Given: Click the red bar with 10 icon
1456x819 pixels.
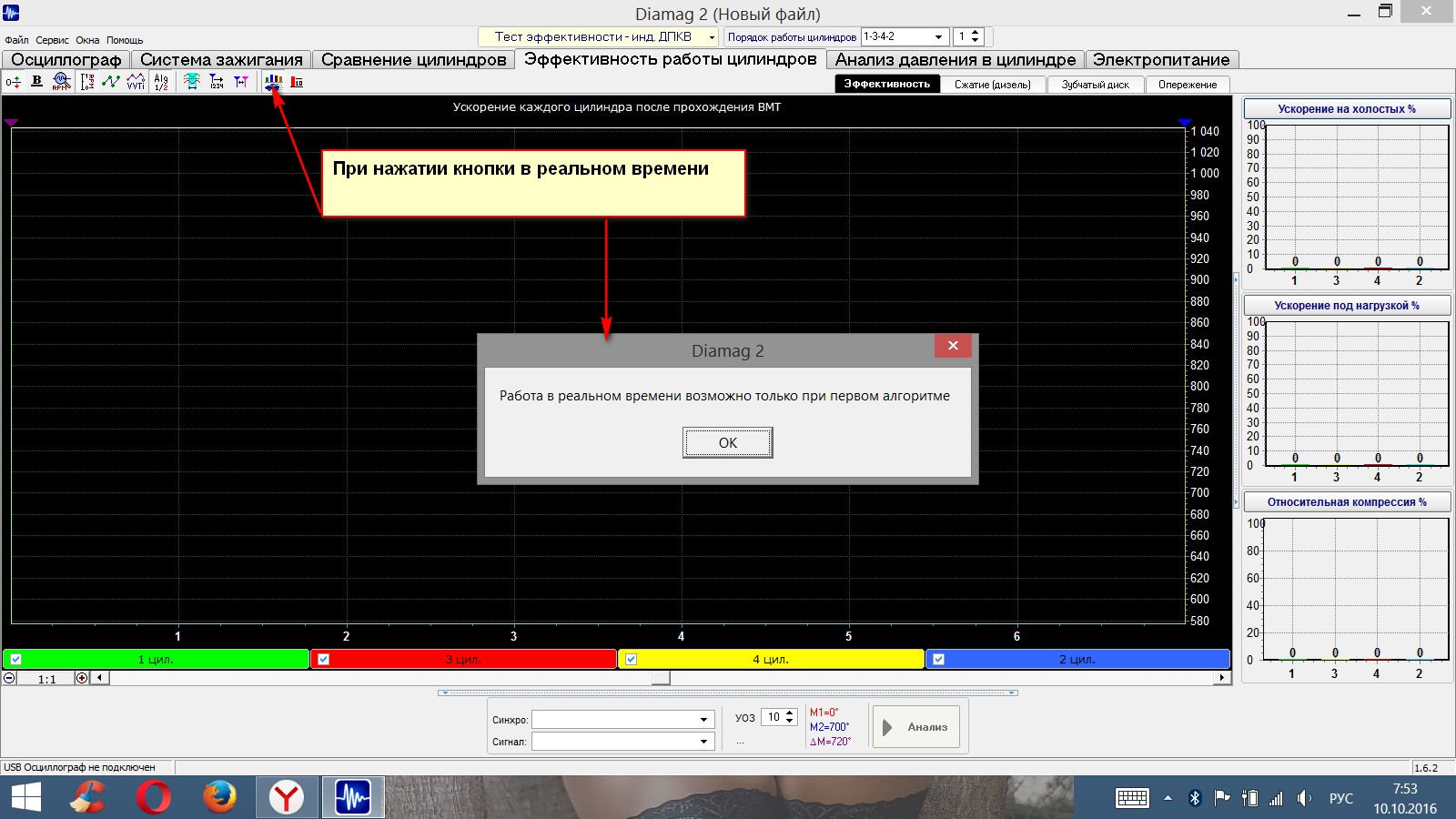Looking at the screenshot, I should point(297,82).
